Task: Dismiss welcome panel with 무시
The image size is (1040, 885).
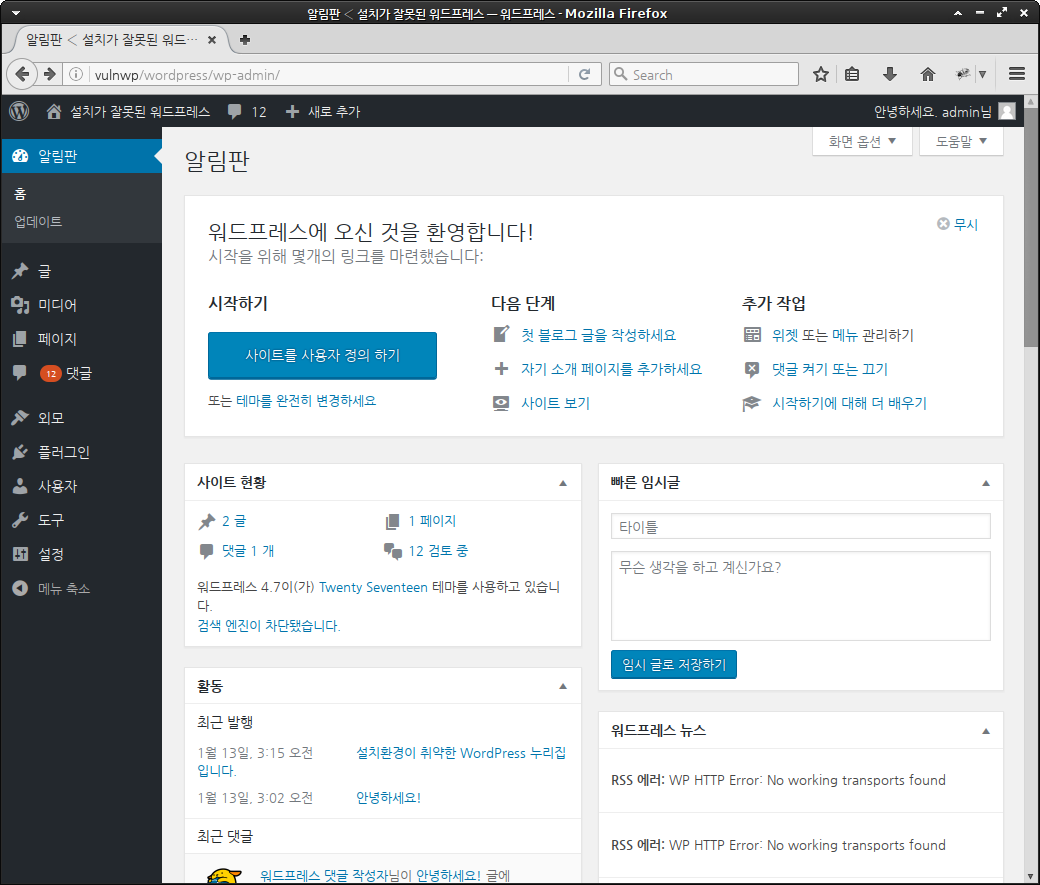Action: coord(958,224)
